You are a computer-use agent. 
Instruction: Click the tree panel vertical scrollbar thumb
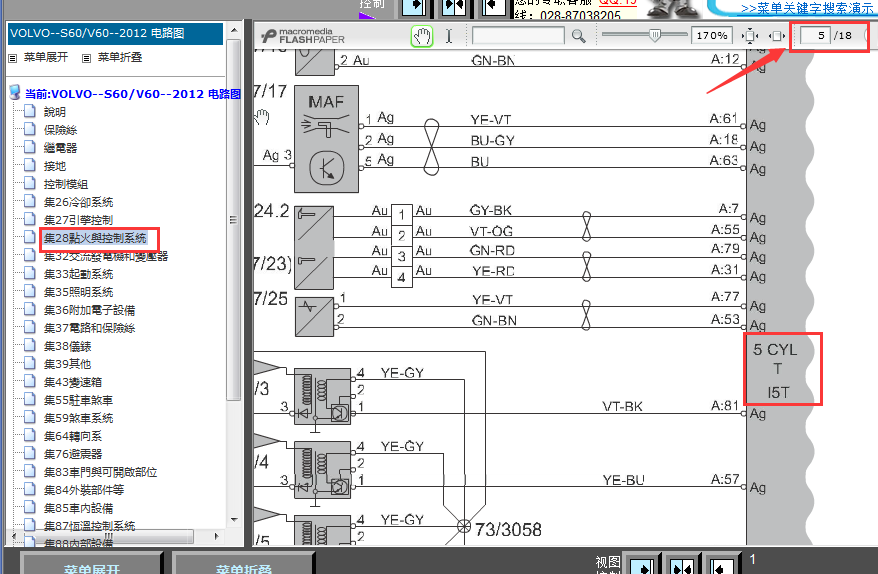click(234, 220)
